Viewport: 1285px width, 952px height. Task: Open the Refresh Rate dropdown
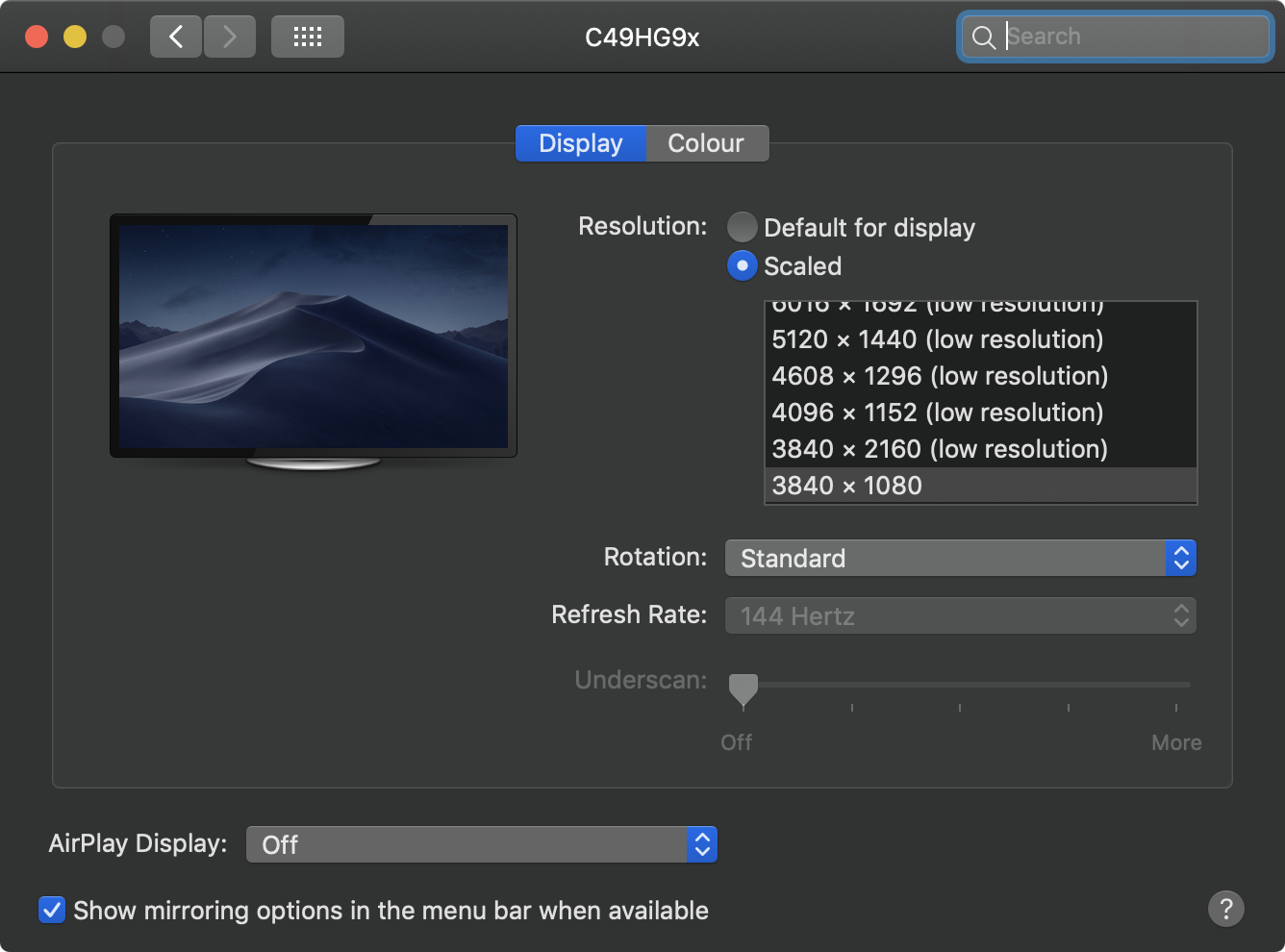pyautogui.click(x=959, y=615)
